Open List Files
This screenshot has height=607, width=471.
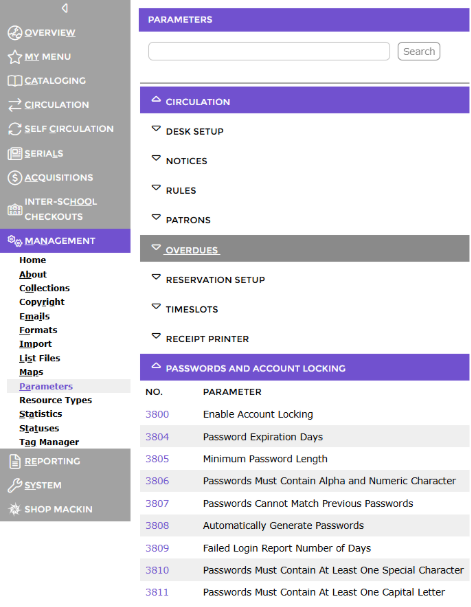(39, 358)
